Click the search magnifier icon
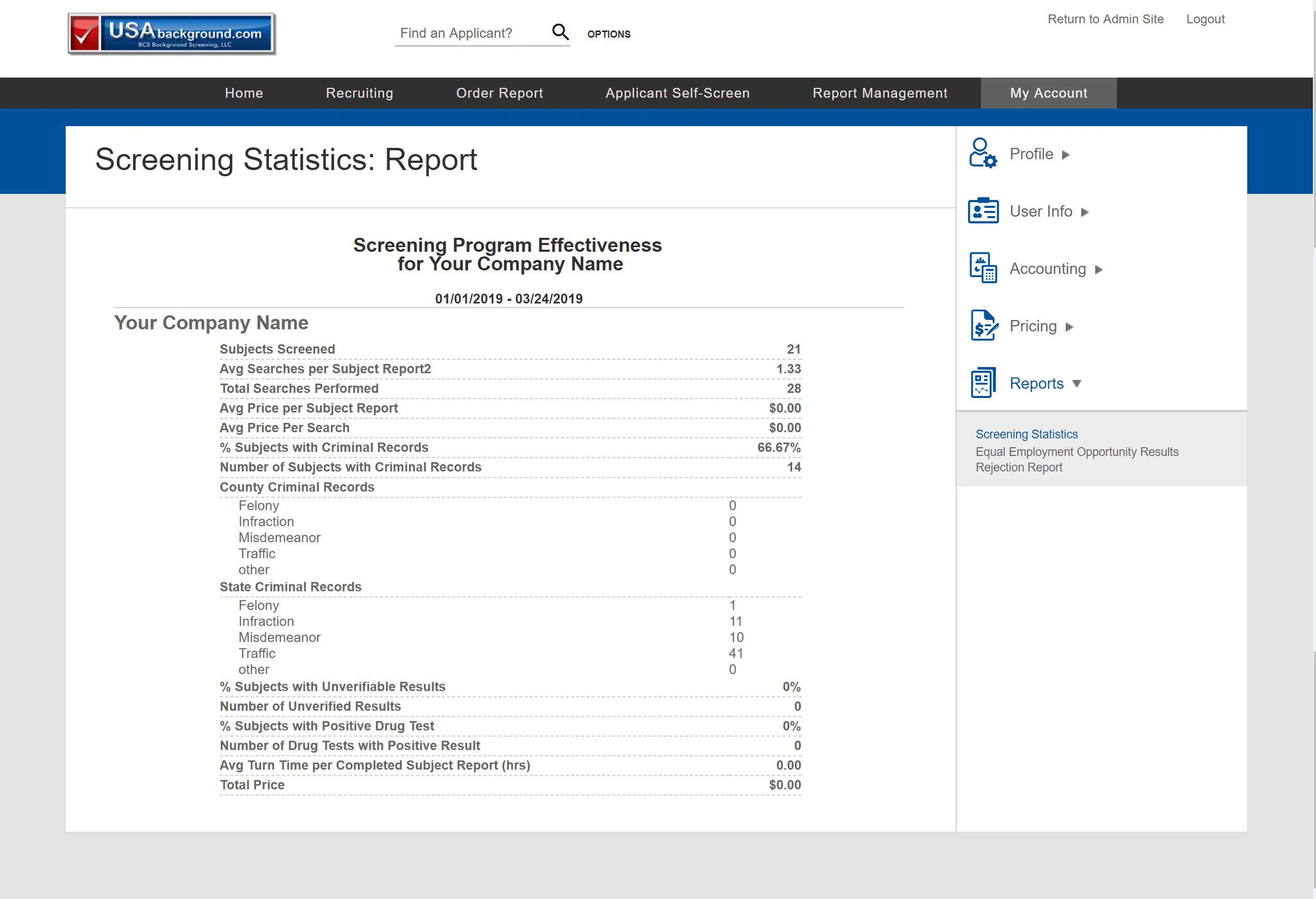Viewport: 1316px width, 899px height. [561, 32]
